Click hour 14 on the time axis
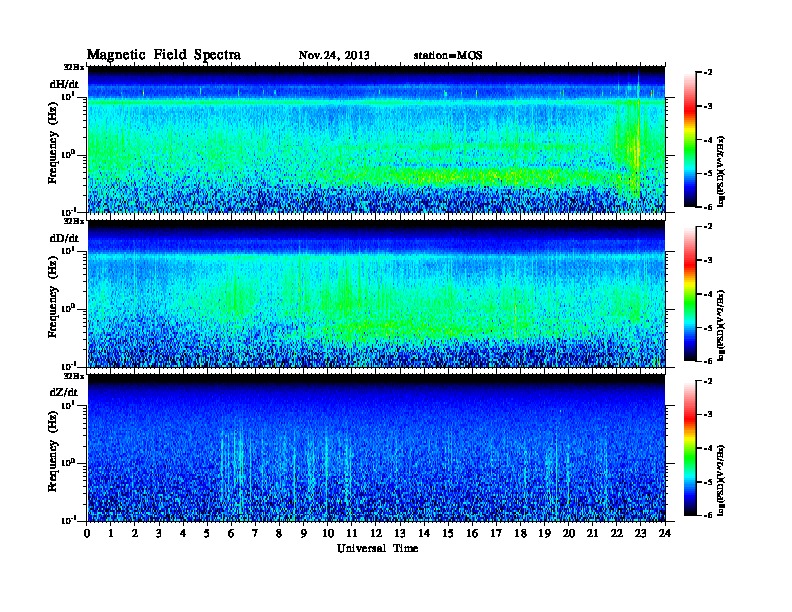 tap(424, 534)
